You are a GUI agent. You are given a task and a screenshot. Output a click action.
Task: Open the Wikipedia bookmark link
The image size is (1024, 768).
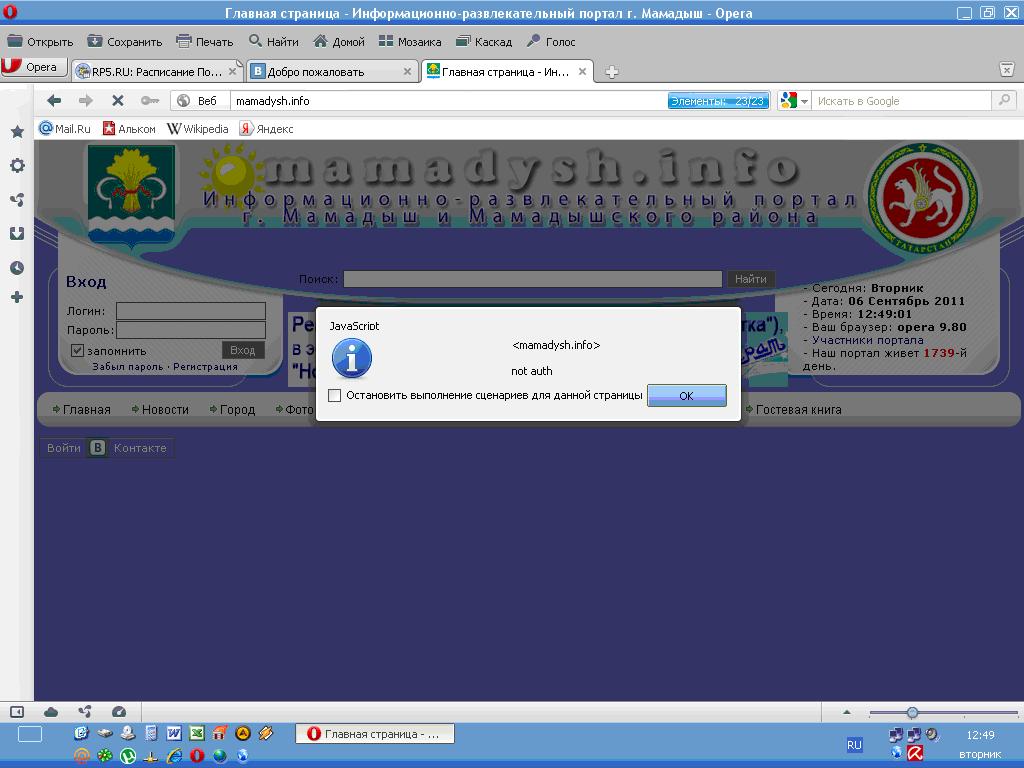[x=198, y=128]
